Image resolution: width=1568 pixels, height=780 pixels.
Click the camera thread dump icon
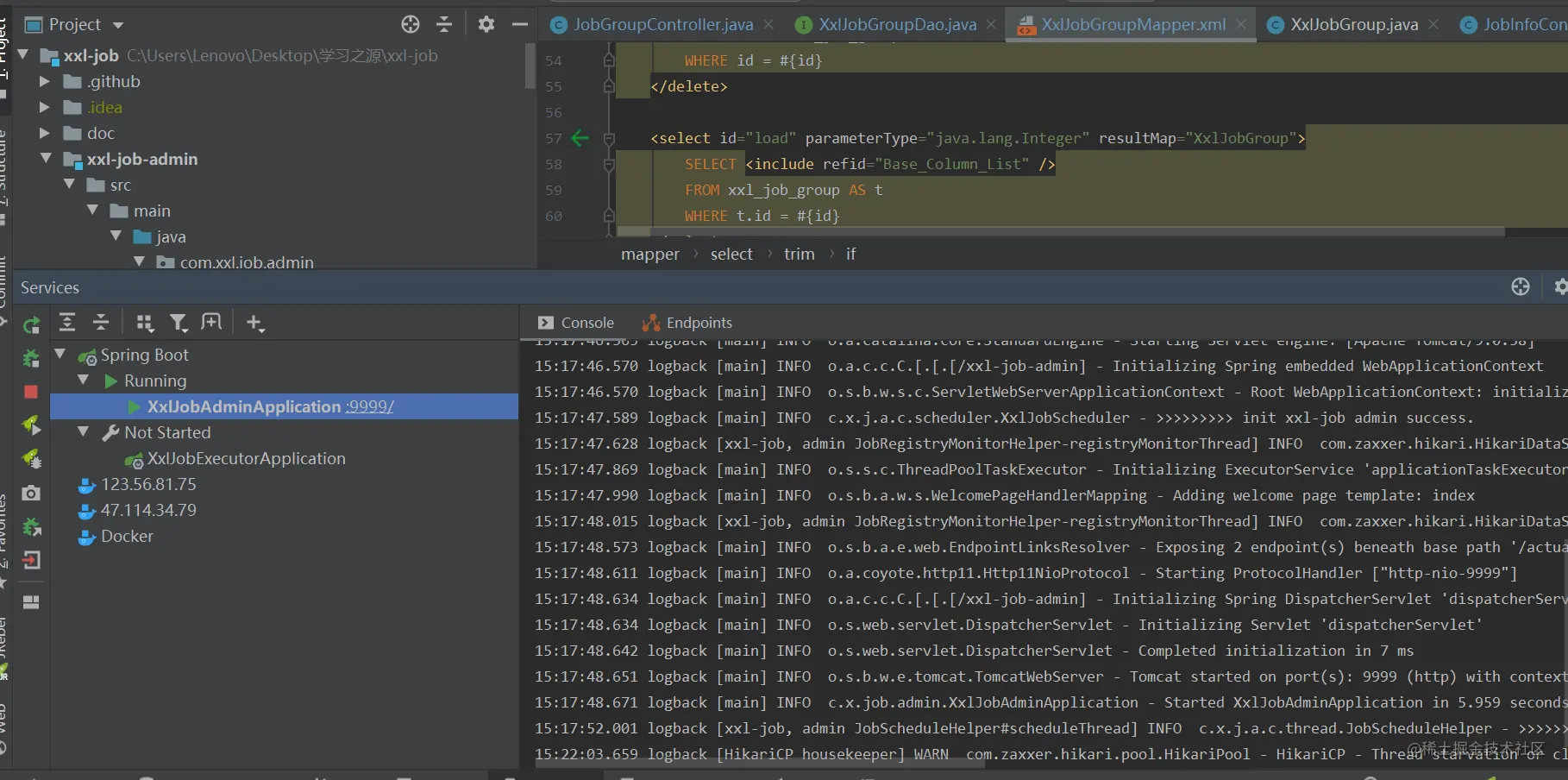(x=31, y=493)
